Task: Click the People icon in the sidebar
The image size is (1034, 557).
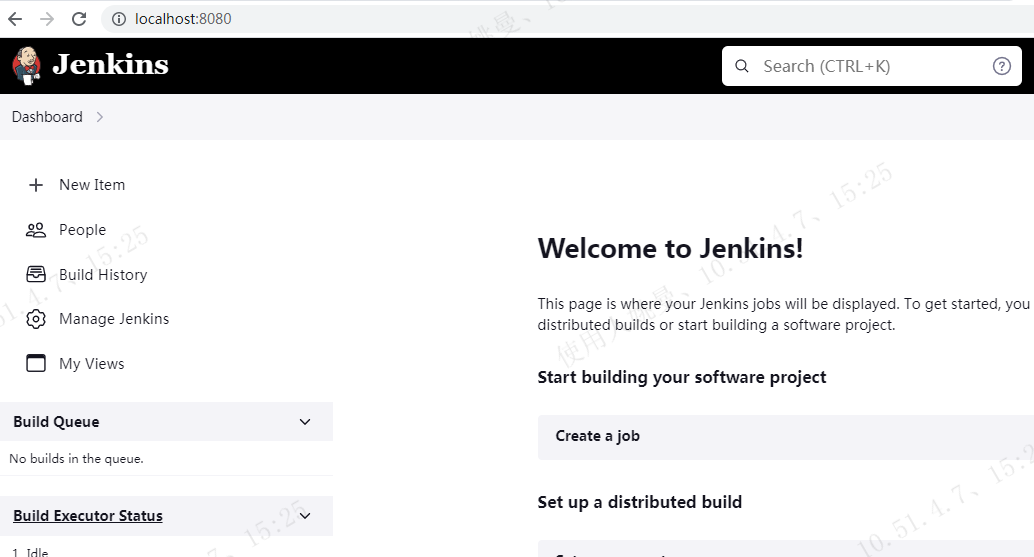Action: pos(36,230)
